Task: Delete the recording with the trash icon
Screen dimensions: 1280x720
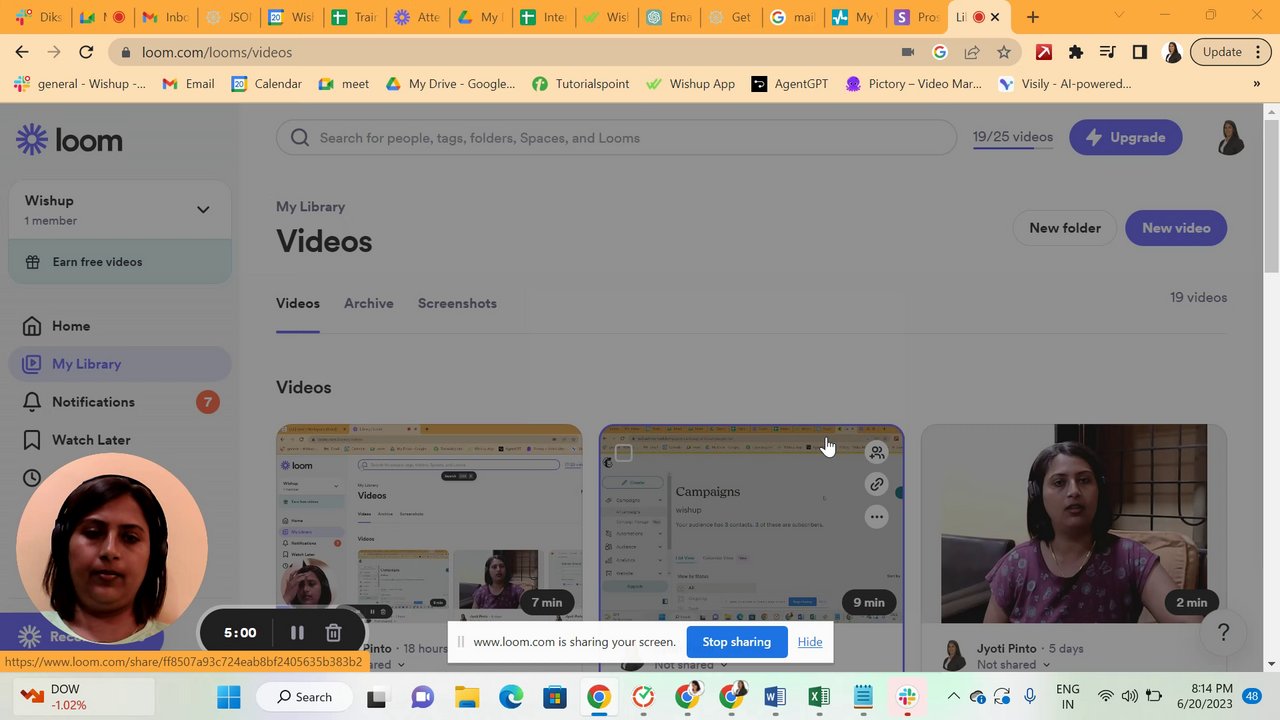Action: pos(334,633)
